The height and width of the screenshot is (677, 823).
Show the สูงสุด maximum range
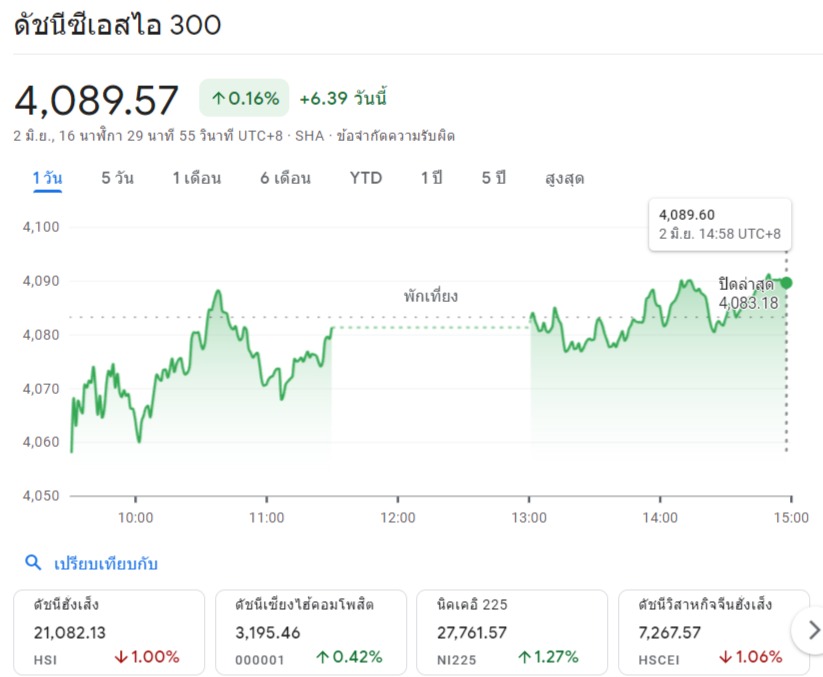click(564, 178)
